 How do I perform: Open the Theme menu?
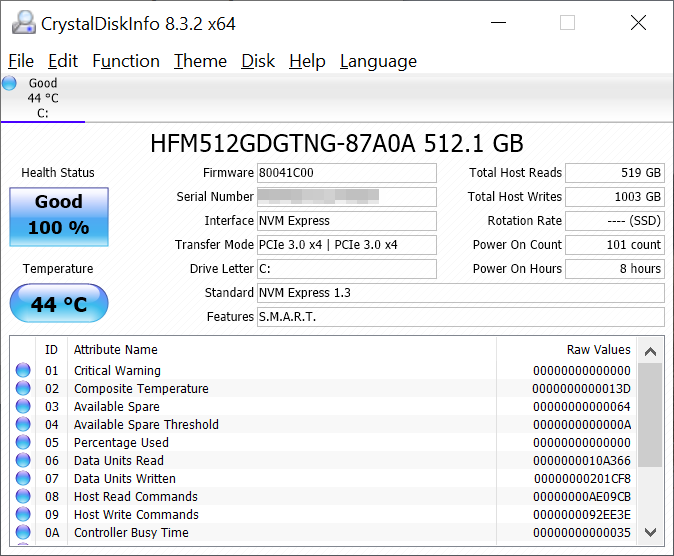200,61
